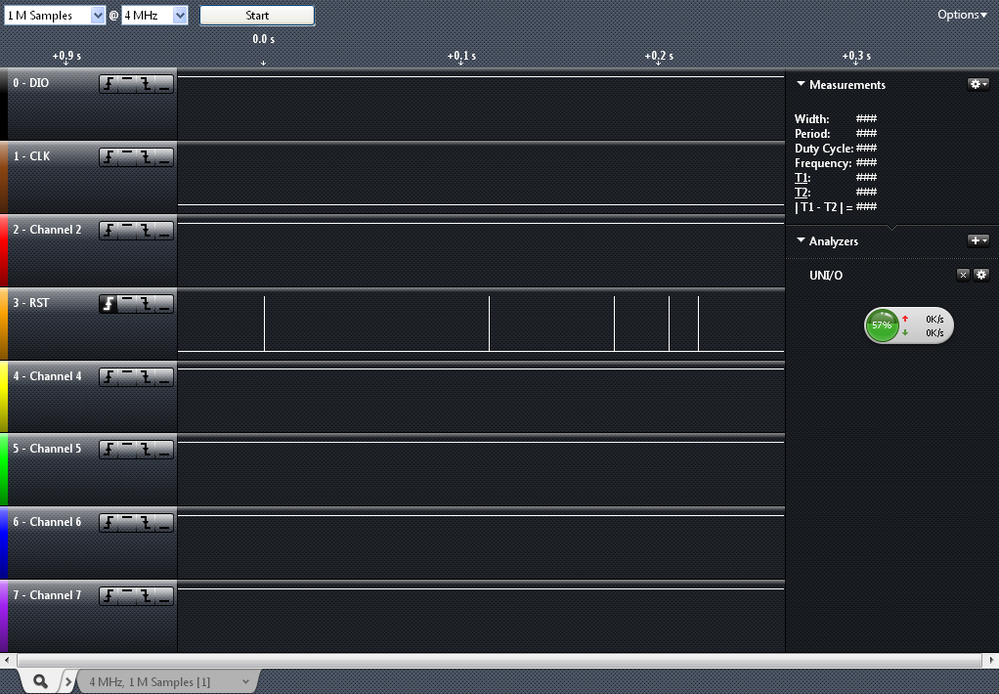The width and height of the screenshot is (999, 694).
Task: Open the Add Analyzer plus button
Action: click(x=978, y=240)
